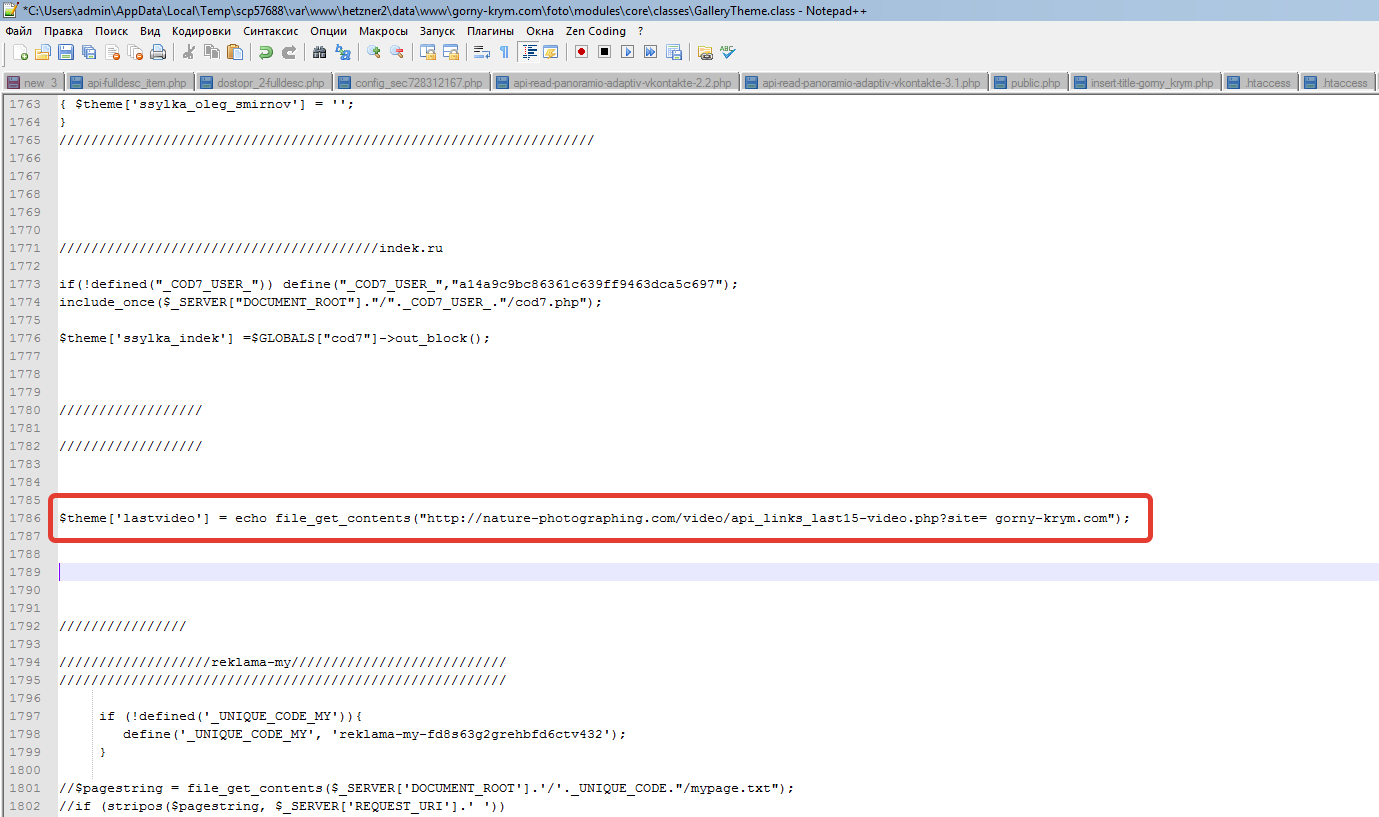Open the Синтаксис menu

click(270, 31)
